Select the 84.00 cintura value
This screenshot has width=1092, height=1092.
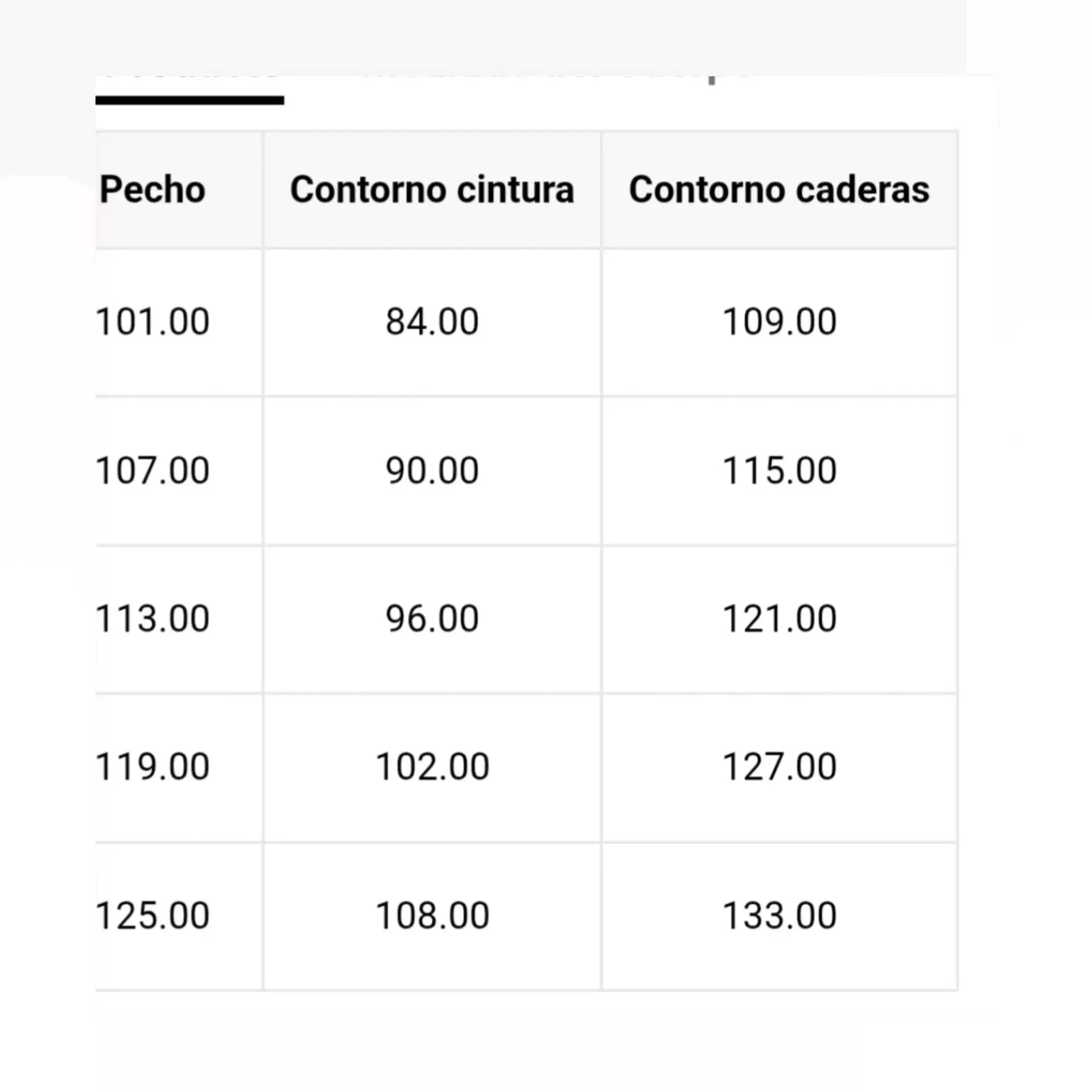click(432, 322)
